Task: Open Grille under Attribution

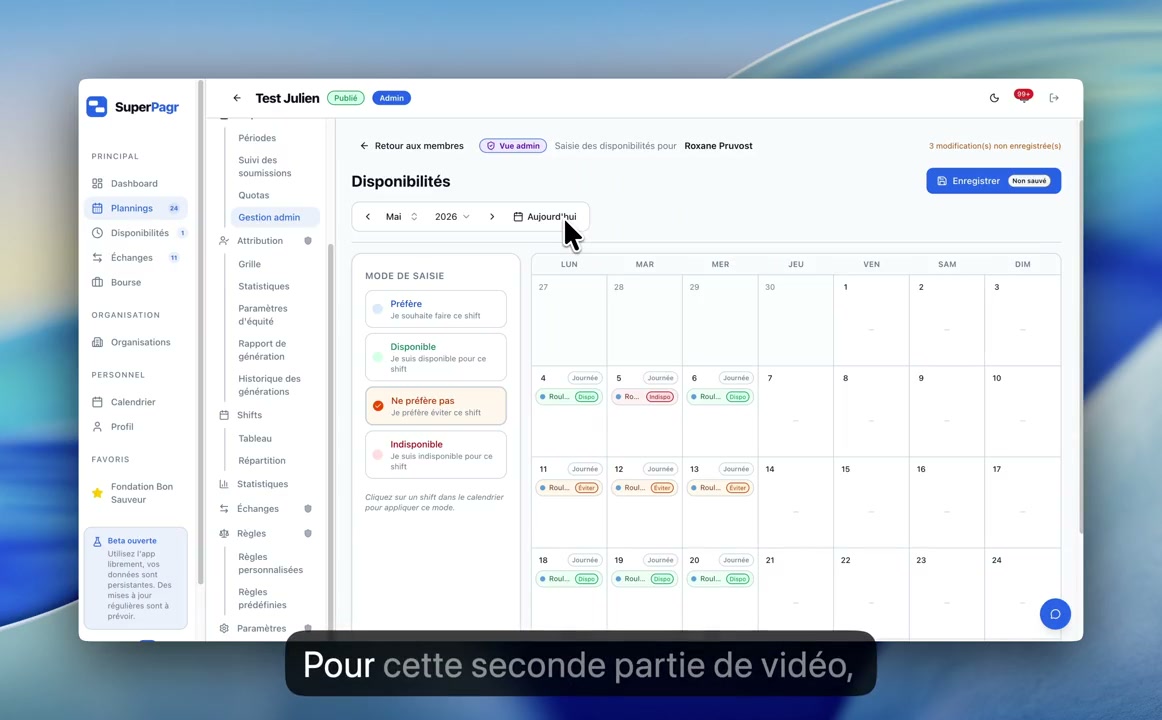Action: (249, 264)
